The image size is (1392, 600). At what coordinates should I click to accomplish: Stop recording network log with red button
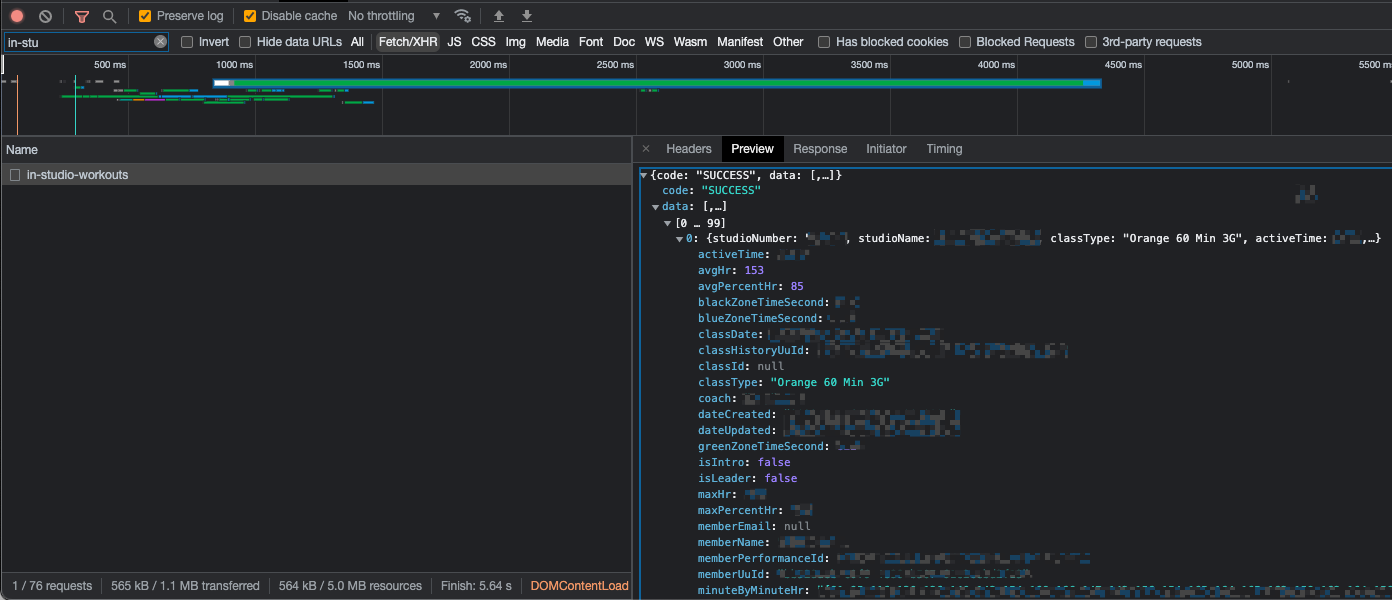click(17, 16)
